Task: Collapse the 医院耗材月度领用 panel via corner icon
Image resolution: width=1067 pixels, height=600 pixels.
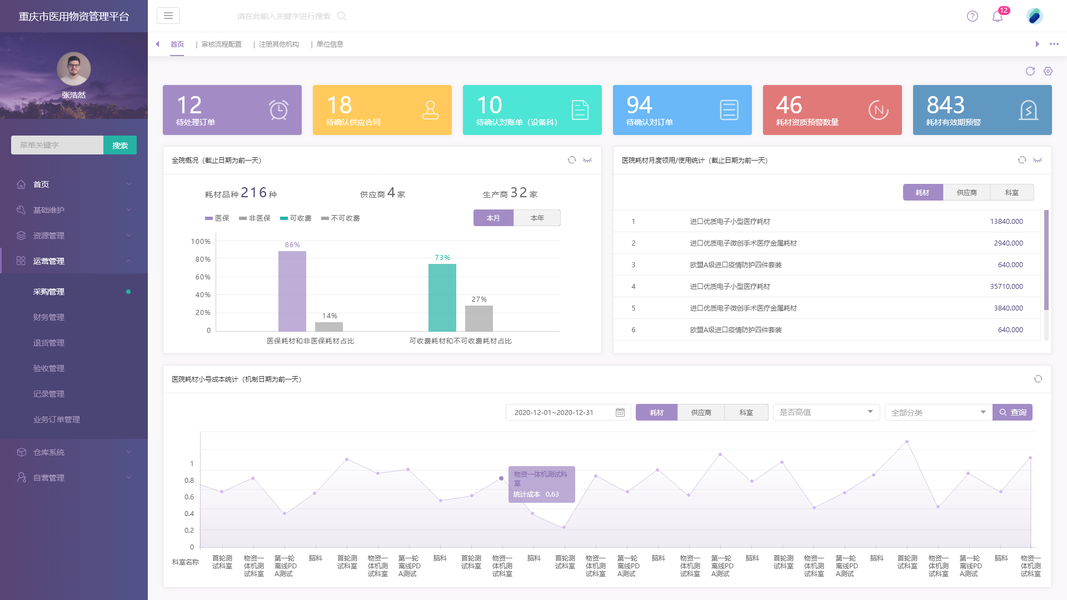Action: pos(1037,161)
